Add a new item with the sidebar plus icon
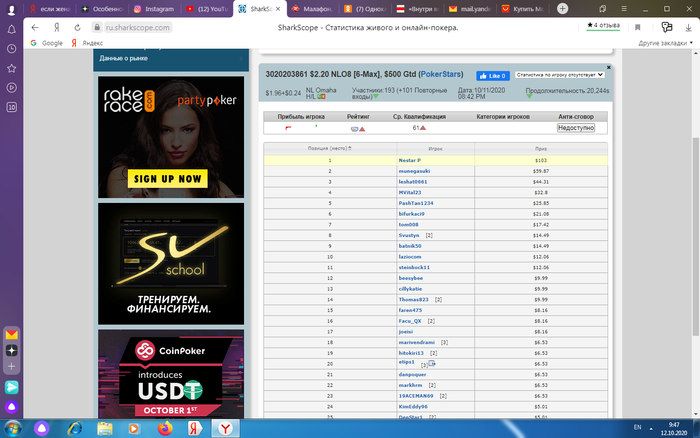This screenshot has width=700, height=438. click(x=12, y=367)
